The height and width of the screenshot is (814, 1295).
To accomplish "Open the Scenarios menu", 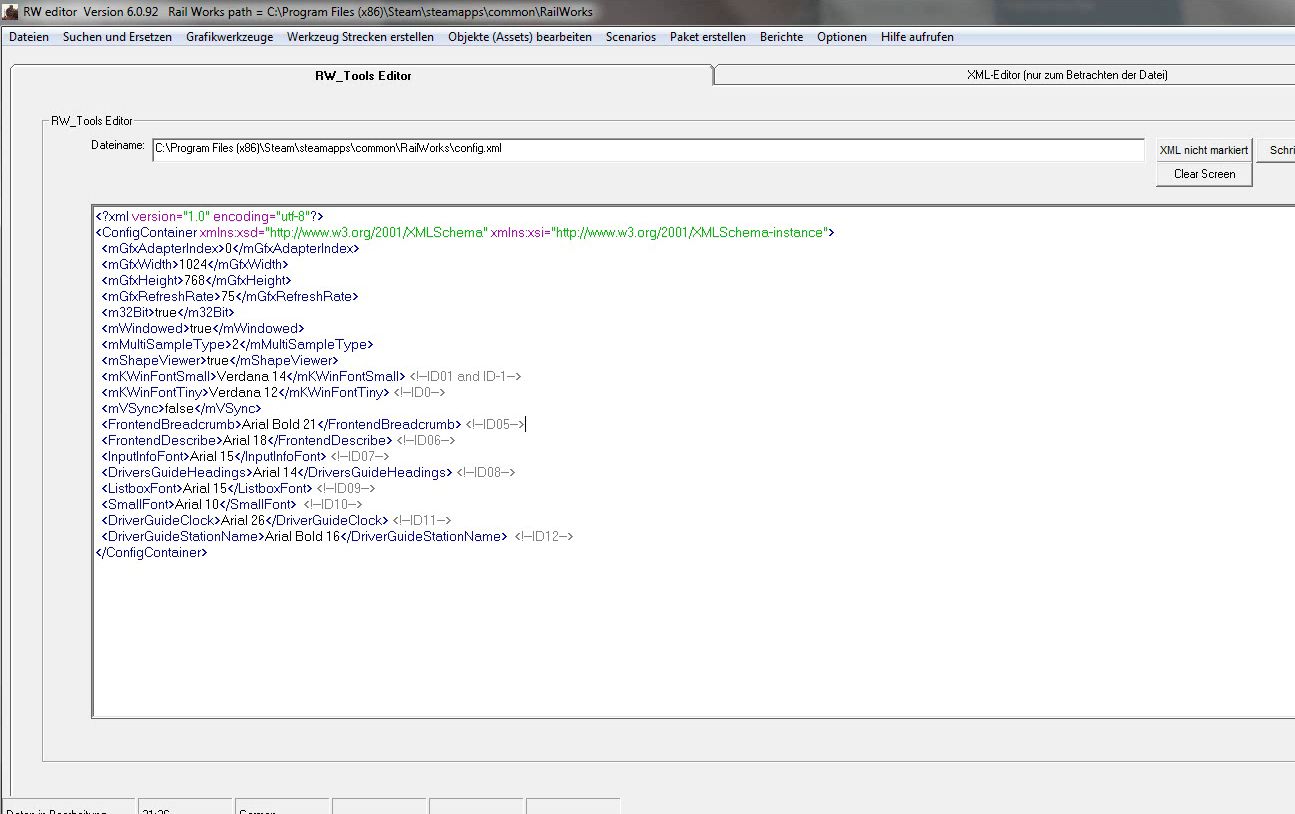I will click(x=630, y=37).
